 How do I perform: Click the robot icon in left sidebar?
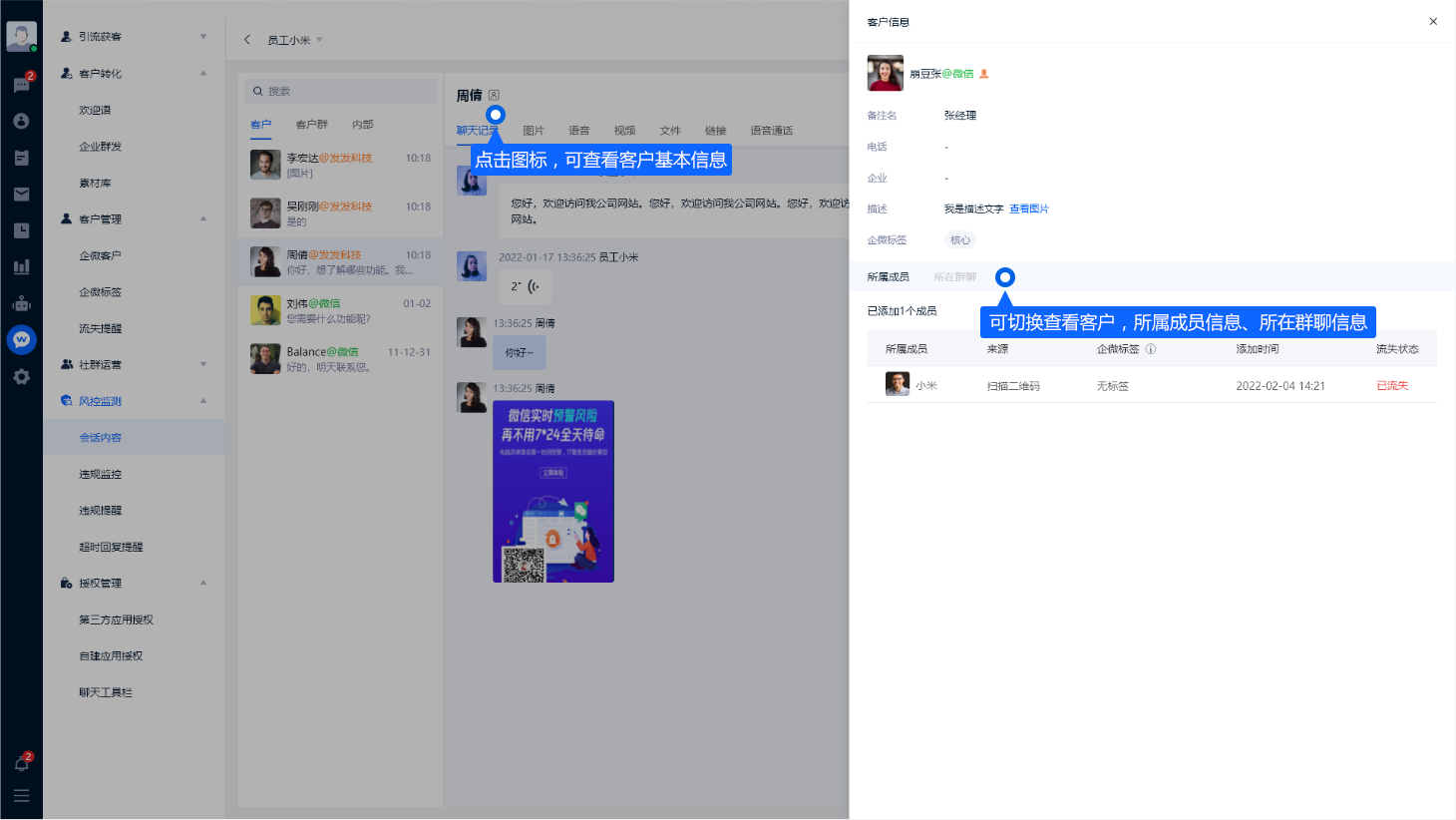pos(21,303)
